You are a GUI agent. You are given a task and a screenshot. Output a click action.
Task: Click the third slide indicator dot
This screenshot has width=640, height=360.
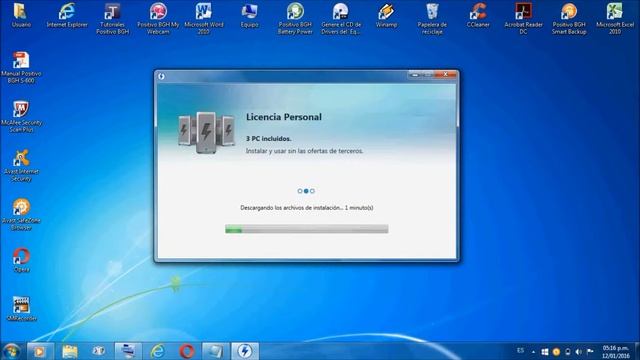(x=312, y=191)
